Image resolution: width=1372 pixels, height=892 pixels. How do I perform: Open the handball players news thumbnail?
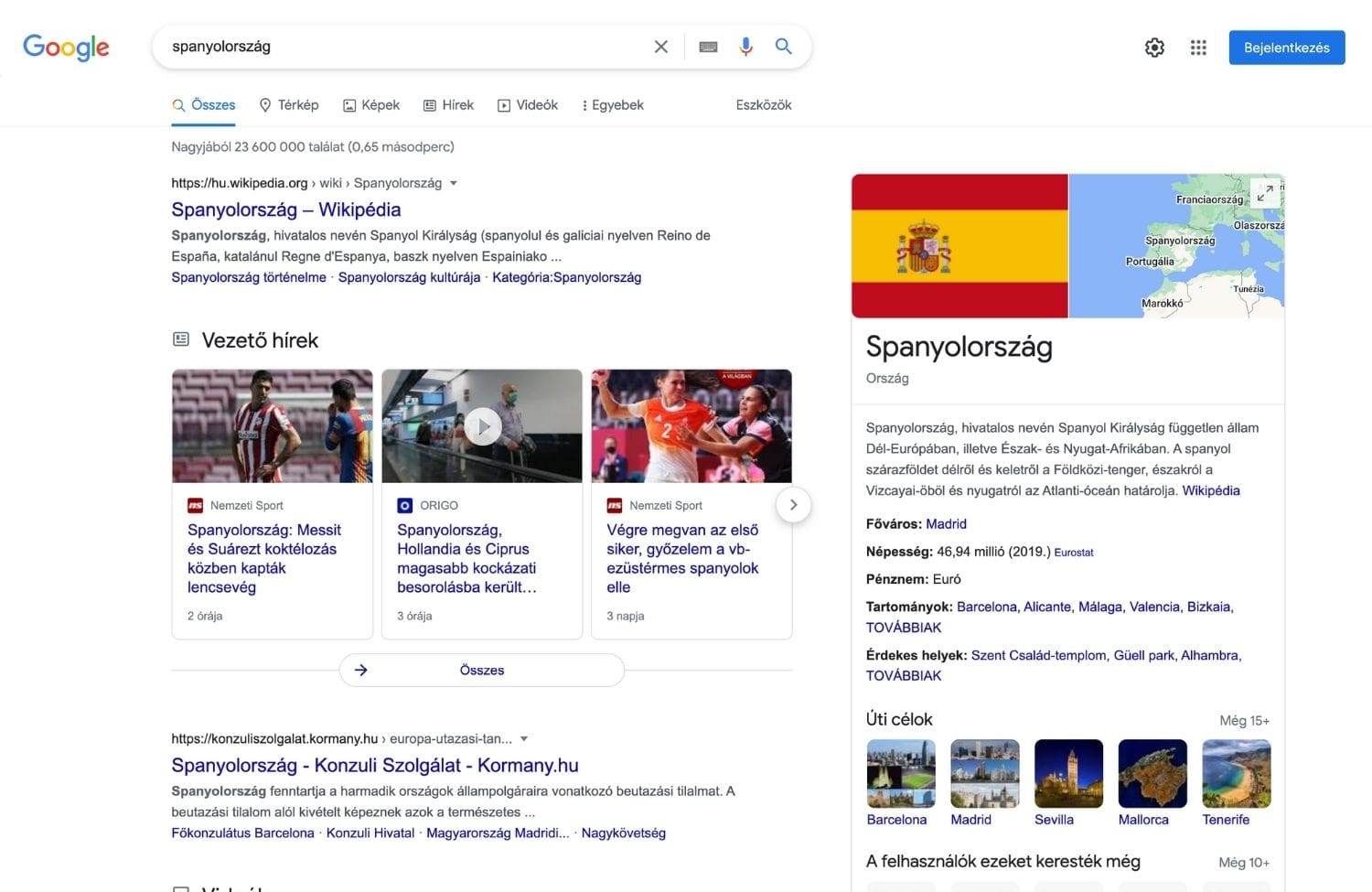point(691,426)
